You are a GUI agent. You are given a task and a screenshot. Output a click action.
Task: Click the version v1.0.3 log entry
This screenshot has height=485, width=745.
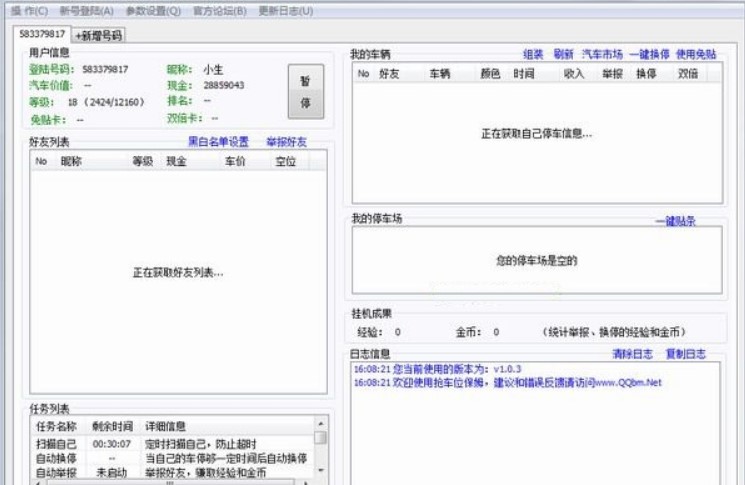coord(437,369)
